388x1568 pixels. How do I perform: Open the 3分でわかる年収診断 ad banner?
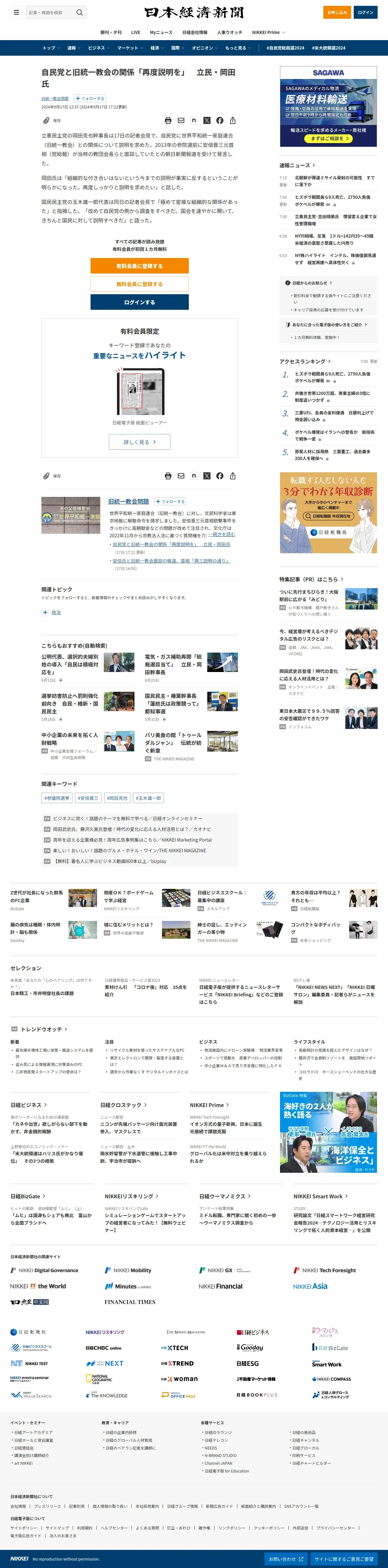pyautogui.click(x=329, y=512)
